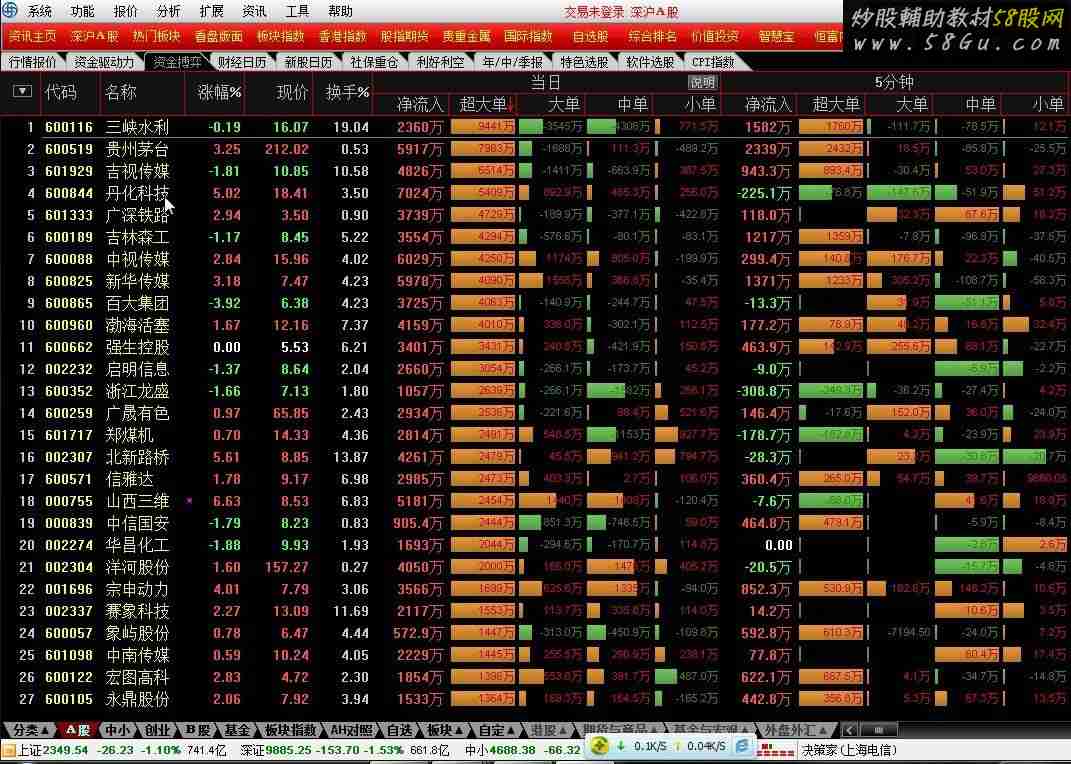
Task: Switch to the 创业 bottom tab
Action: [x=156, y=731]
